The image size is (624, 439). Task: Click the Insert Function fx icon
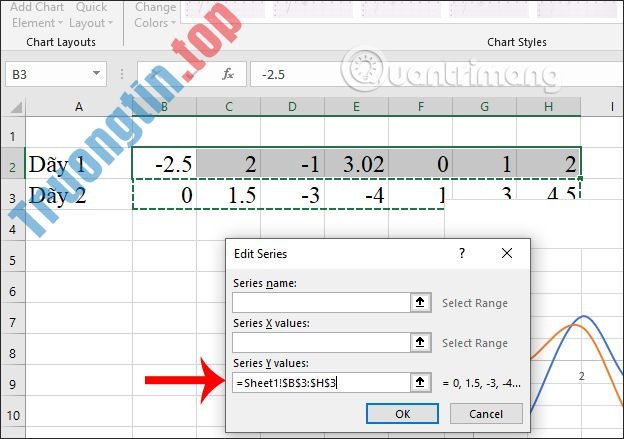pos(228,74)
